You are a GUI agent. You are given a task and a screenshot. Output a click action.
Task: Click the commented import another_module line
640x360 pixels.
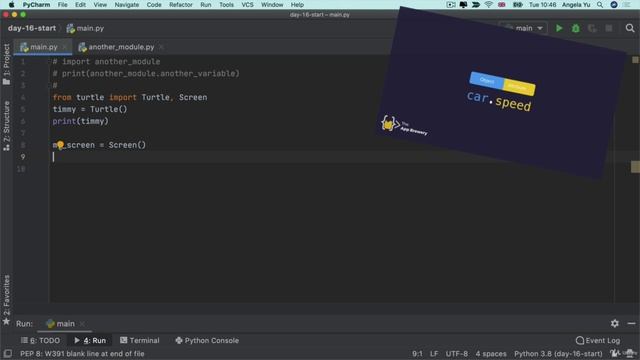pyautogui.click(x=106, y=62)
